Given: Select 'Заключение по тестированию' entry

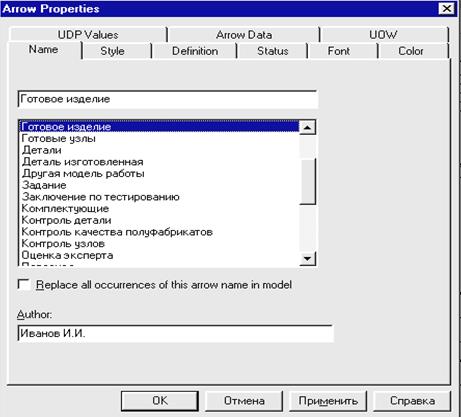Looking at the screenshot, I should click(x=159, y=197).
